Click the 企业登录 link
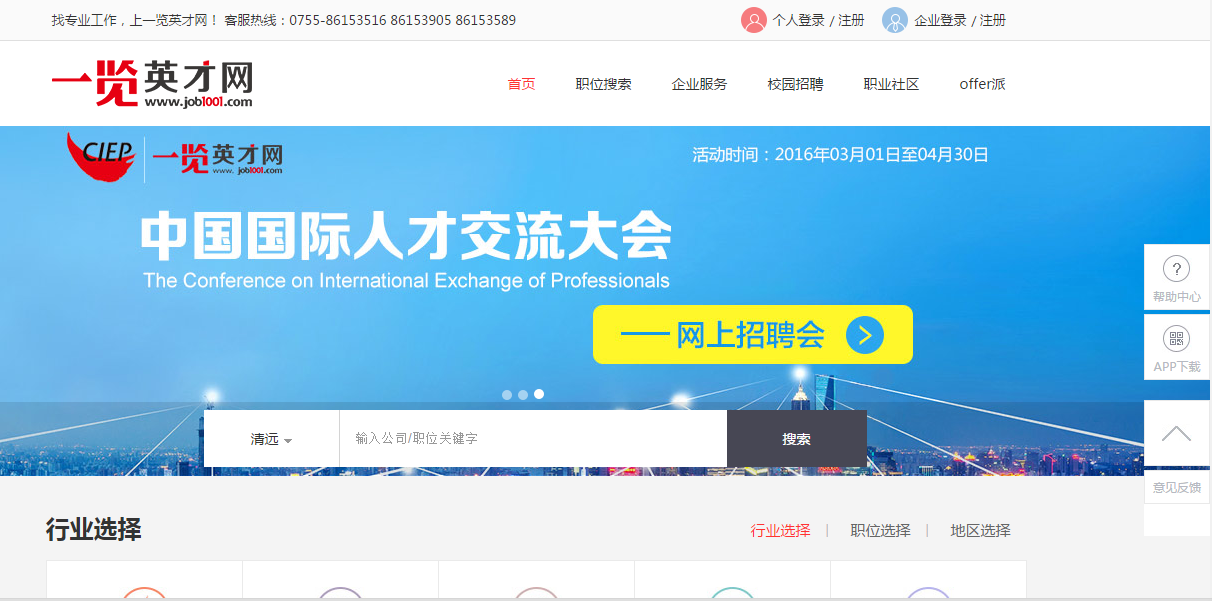Viewport: 1212px width, 601px height. click(940, 20)
